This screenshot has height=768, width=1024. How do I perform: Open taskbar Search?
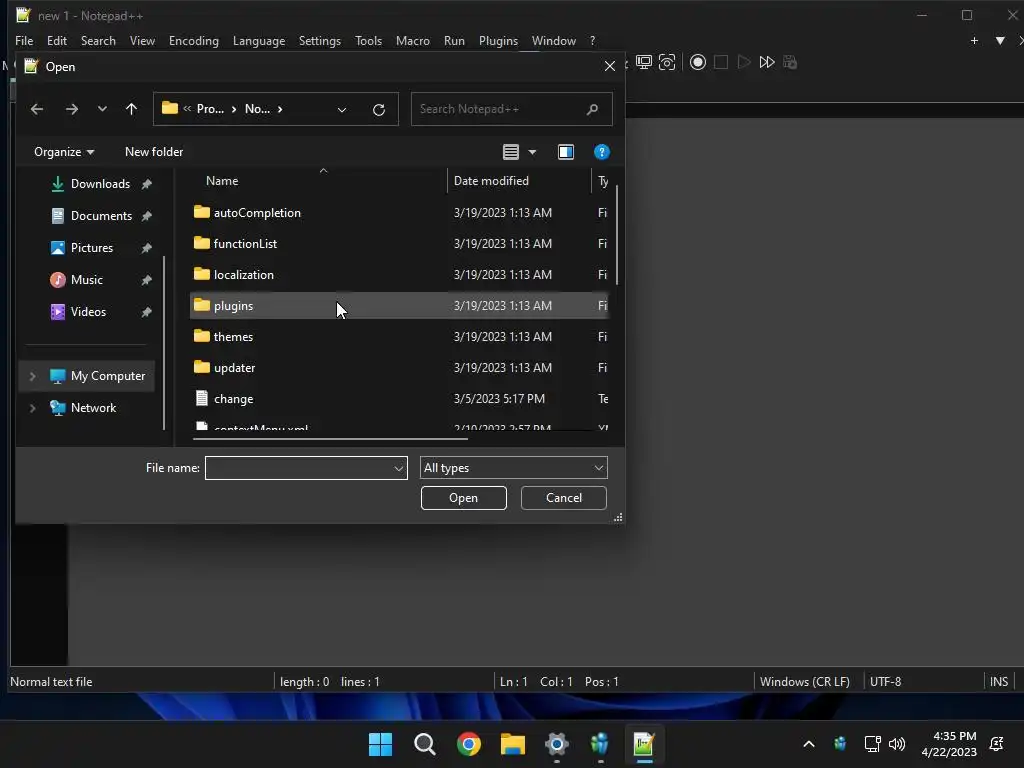coord(424,744)
